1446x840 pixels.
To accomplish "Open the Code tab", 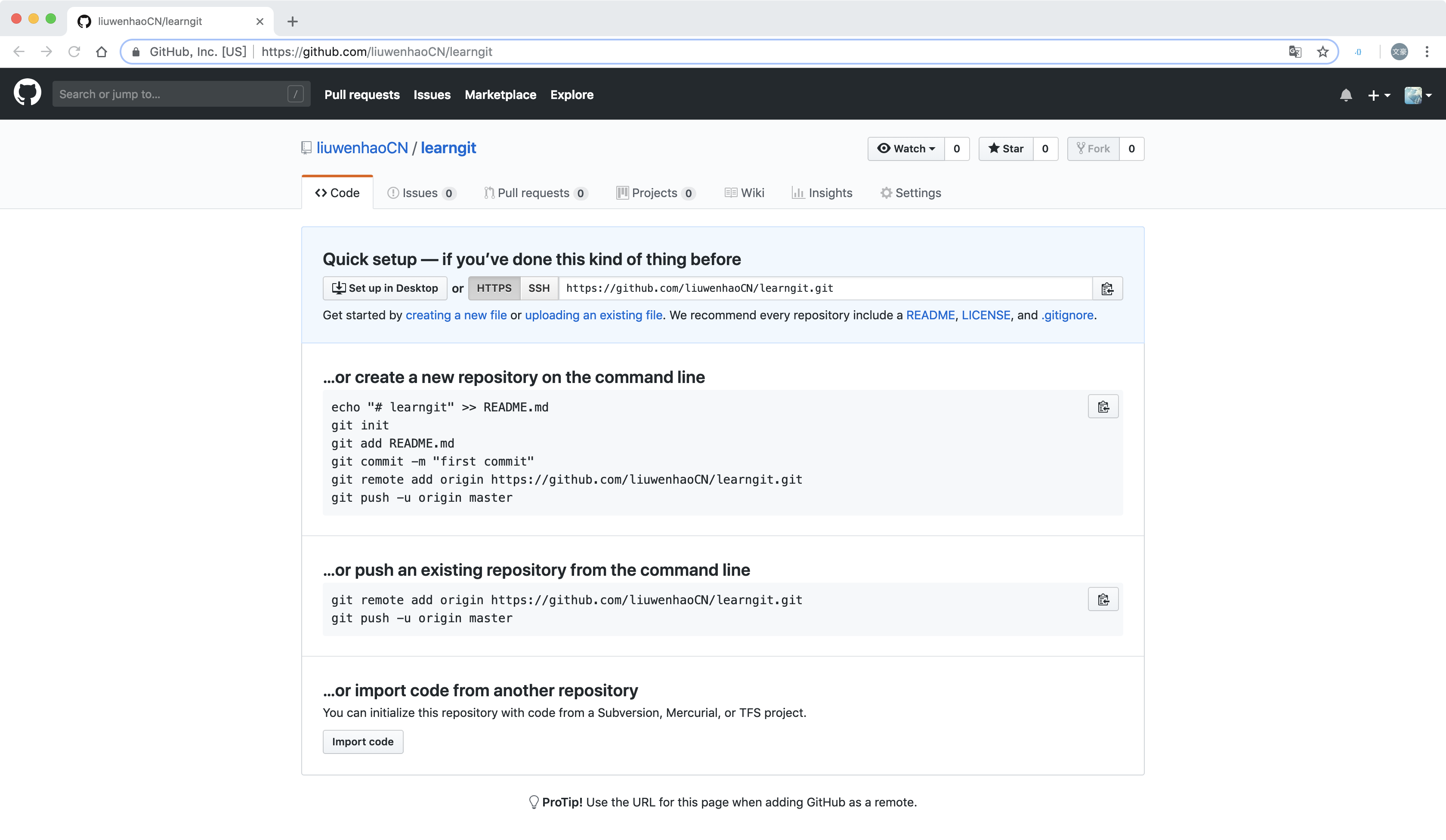I will click(337, 193).
